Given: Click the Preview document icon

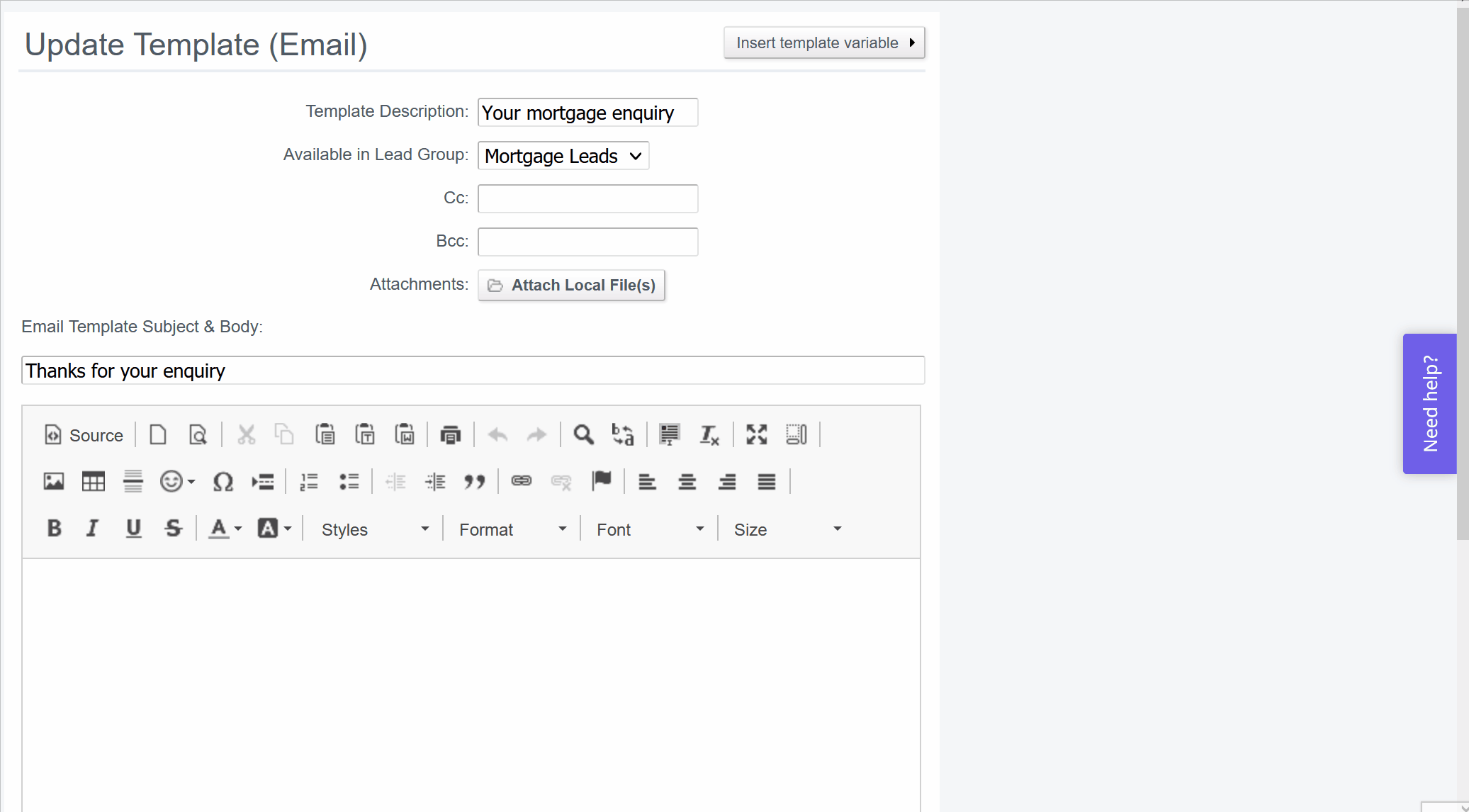Looking at the screenshot, I should pyautogui.click(x=198, y=434).
